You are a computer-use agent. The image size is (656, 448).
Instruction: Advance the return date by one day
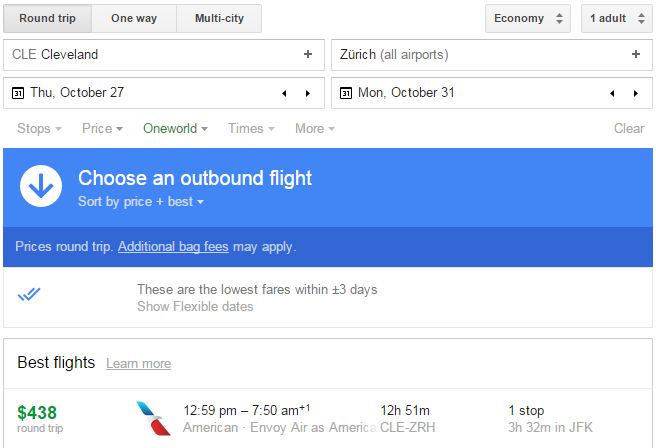pos(636,93)
